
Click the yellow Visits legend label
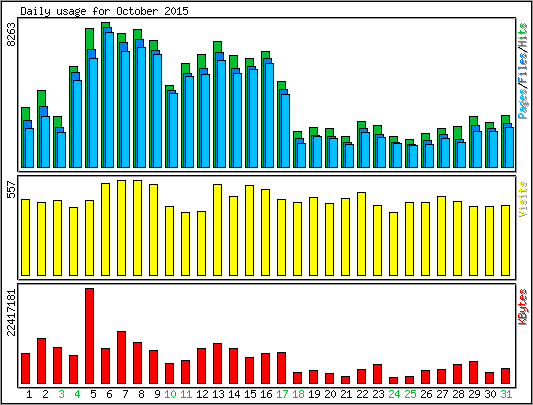523,199
